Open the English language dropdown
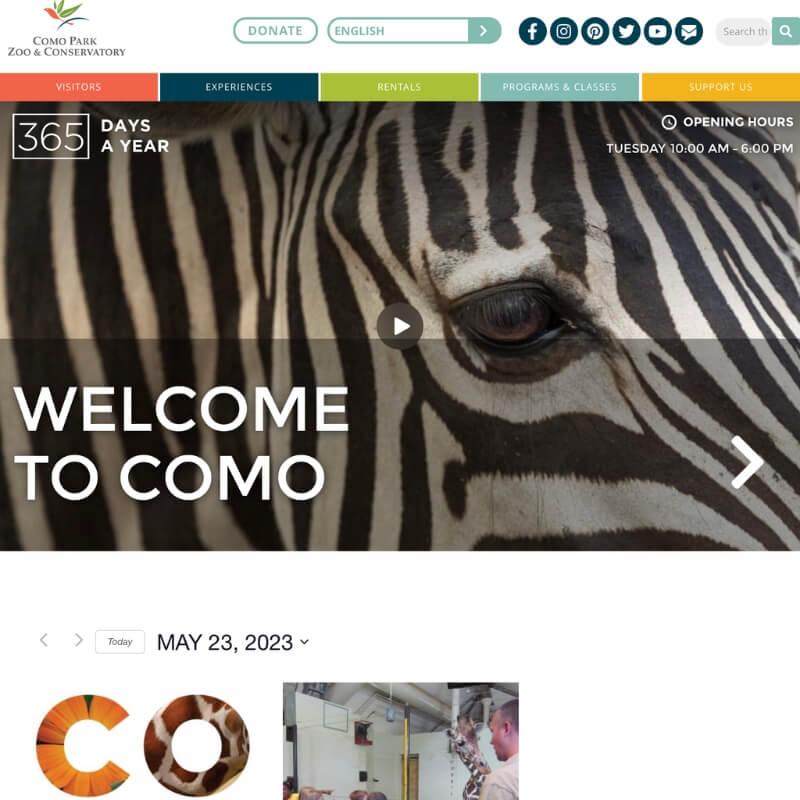 click(398, 31)
